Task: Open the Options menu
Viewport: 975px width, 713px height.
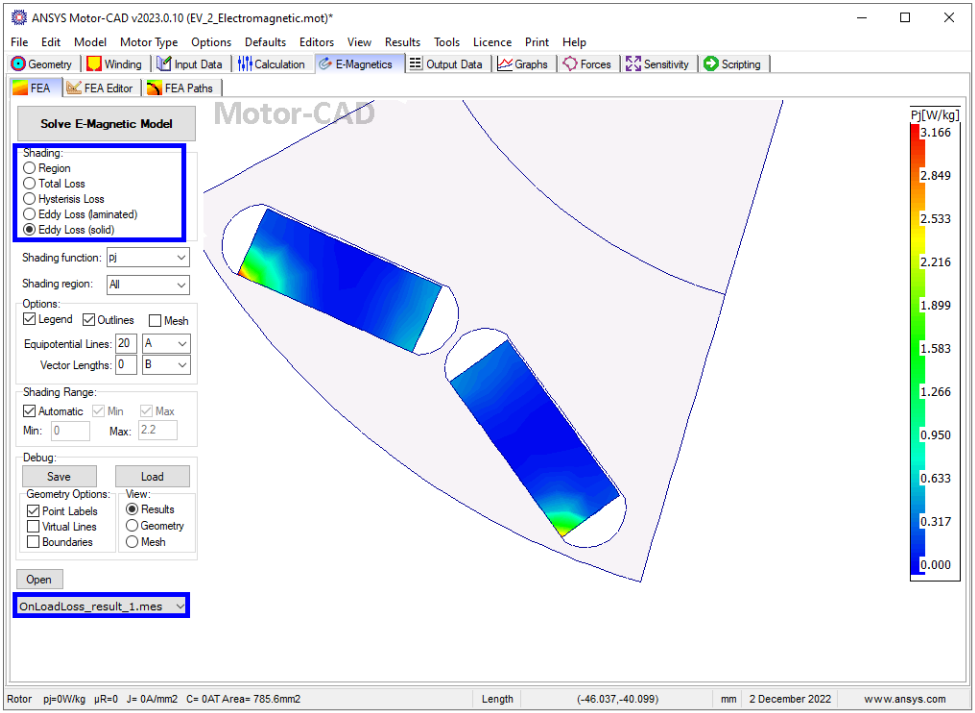Action: pyautogui.click(x=211, y=42)
